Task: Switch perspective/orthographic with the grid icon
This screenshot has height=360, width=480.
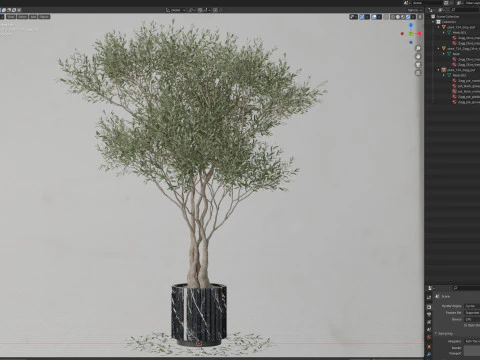Action: coord(418,73)
